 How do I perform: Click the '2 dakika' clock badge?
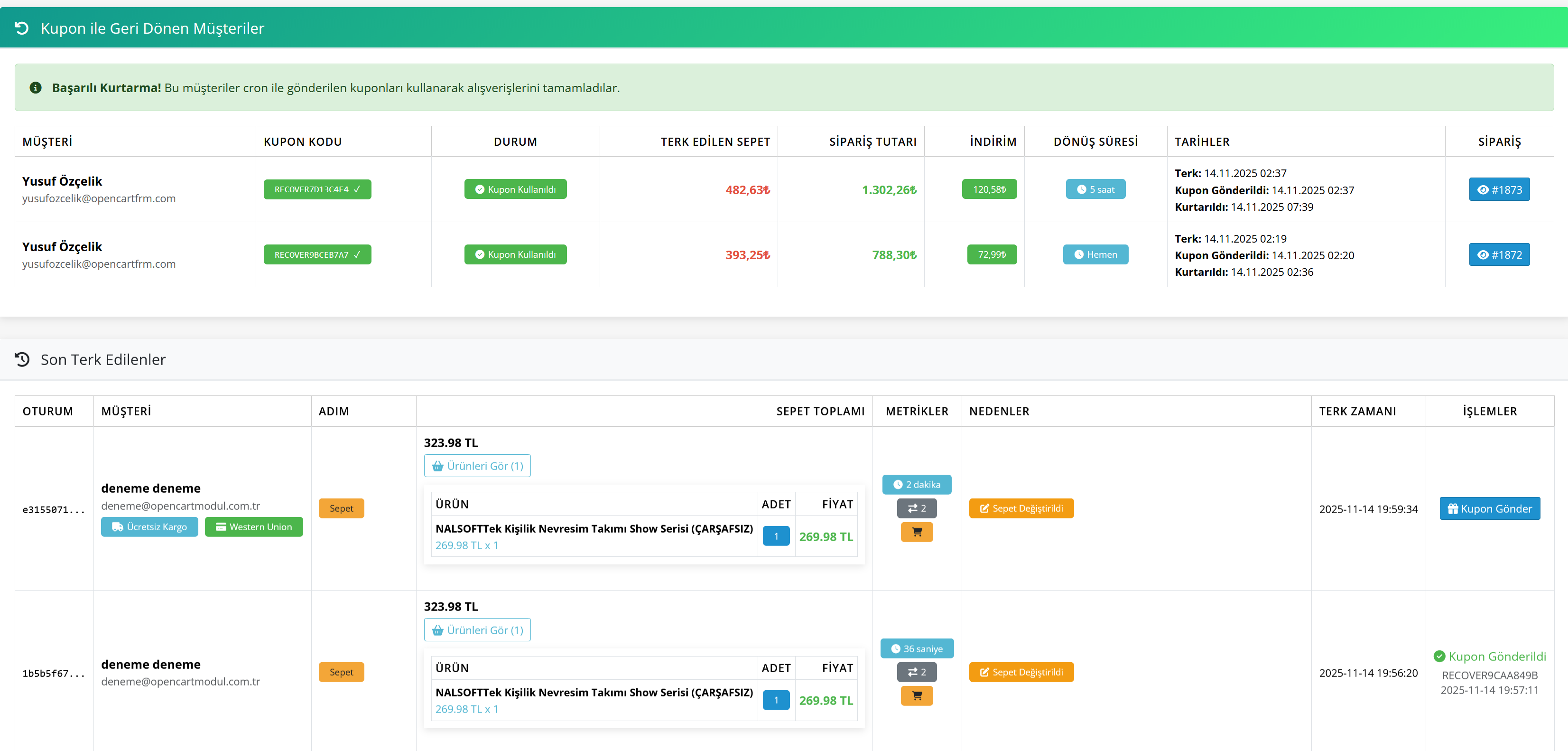pos(916,484)
